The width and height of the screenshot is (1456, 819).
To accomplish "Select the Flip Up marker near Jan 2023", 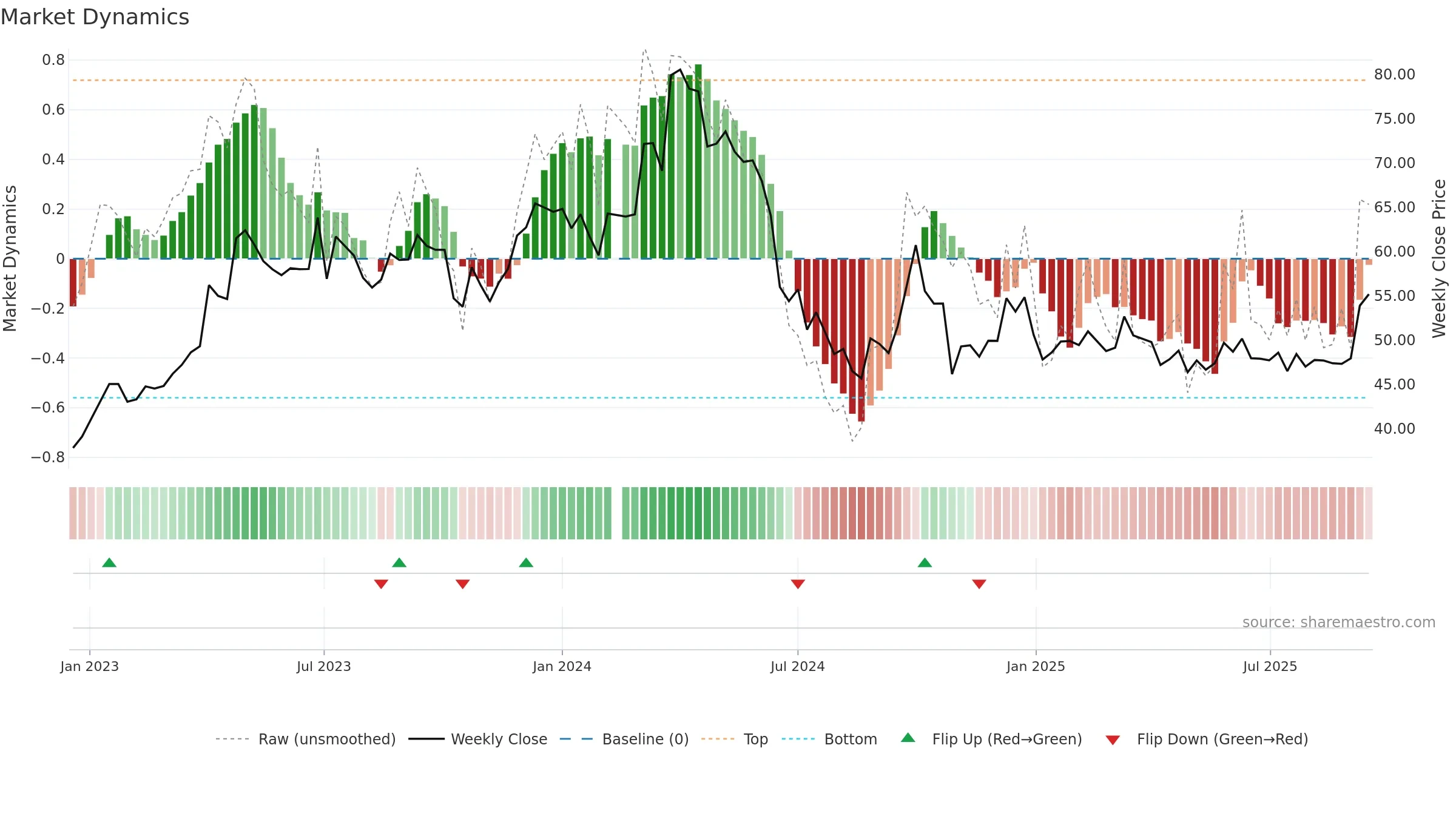I will [x=109, y=563].
